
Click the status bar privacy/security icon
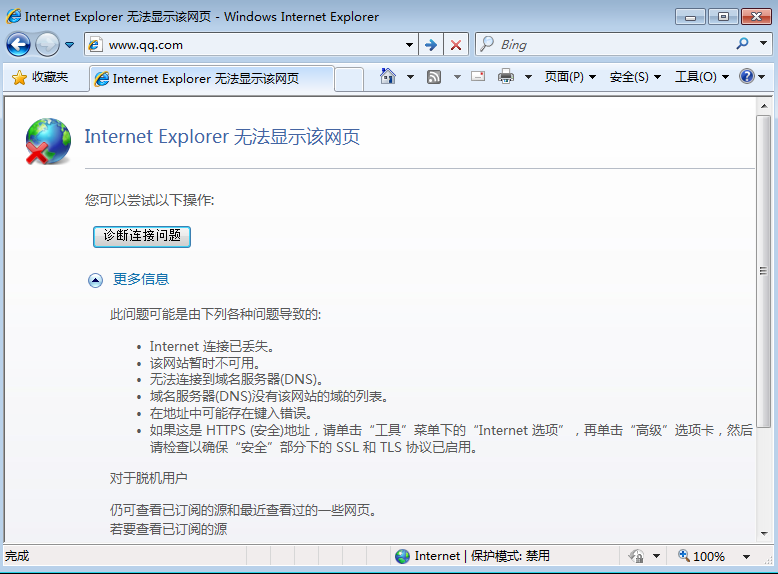[x=636, y=556]
